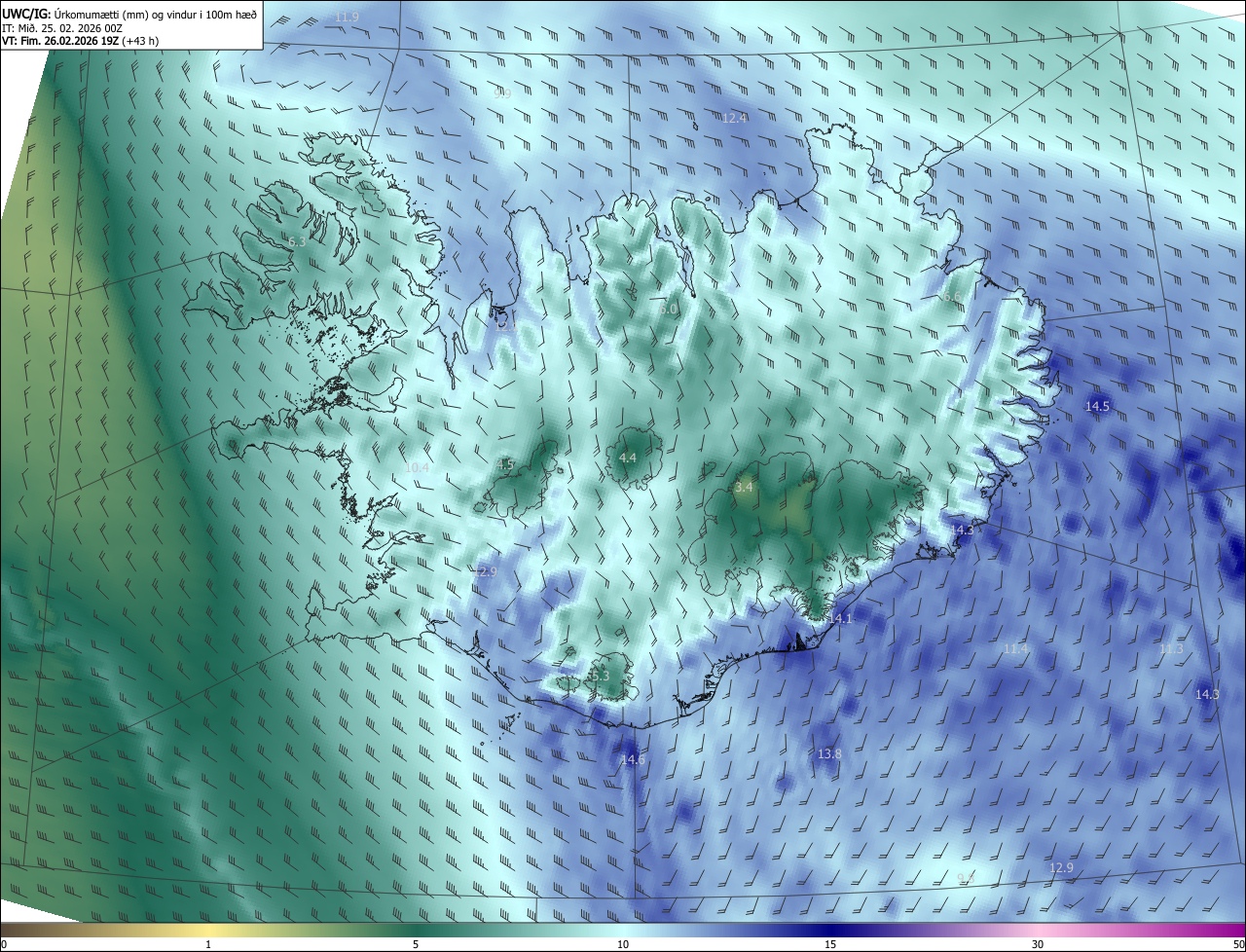Click the 11.9 value label north of the Westfjords
Image resolution: width=1246 pixels, height=952 pixels.
tap(347, 18)
